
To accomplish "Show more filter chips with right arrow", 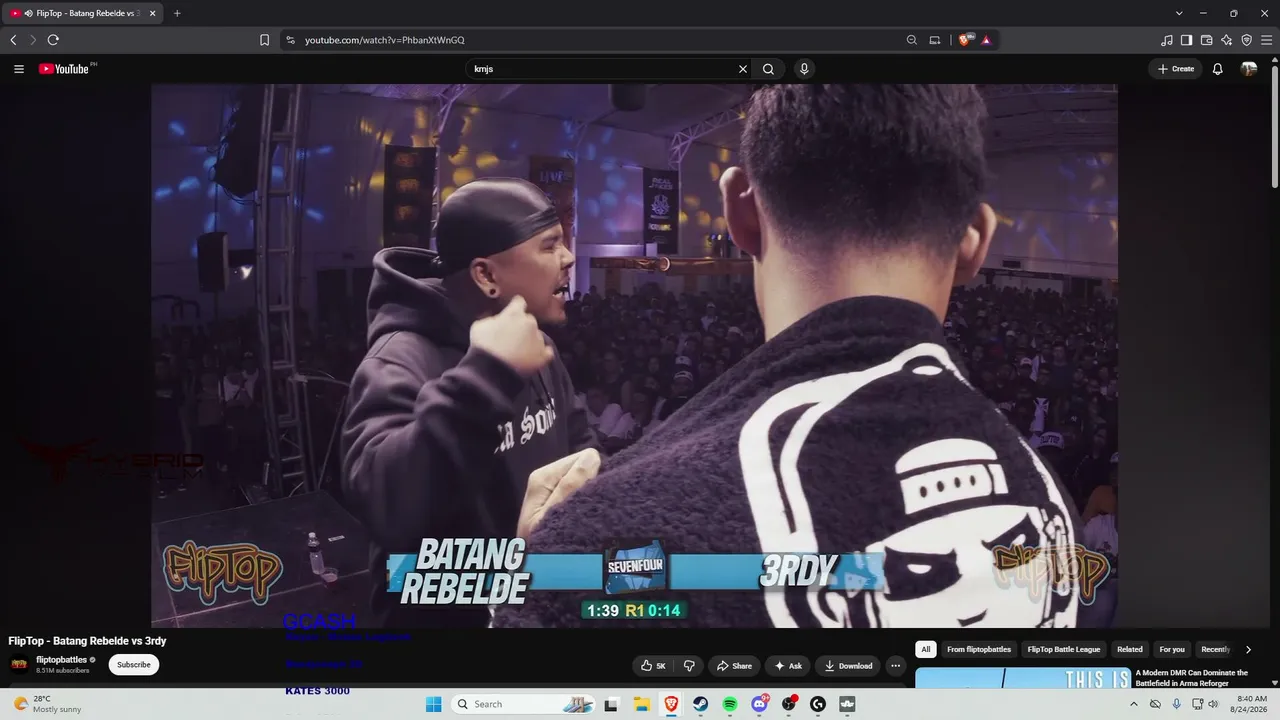I will pyautogui.click(x=1248, y=649).
